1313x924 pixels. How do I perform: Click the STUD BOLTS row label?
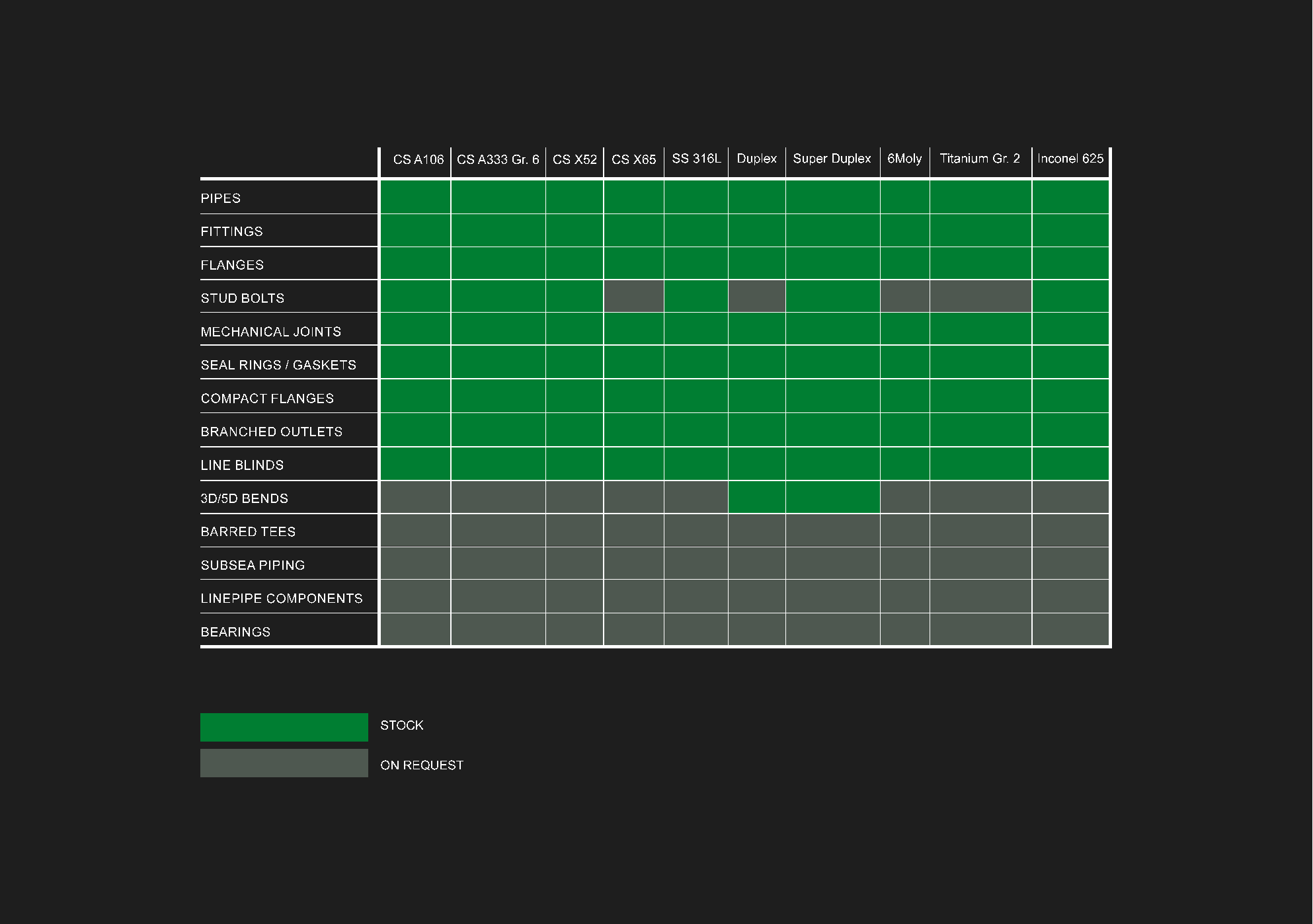(x=243, y=298)
